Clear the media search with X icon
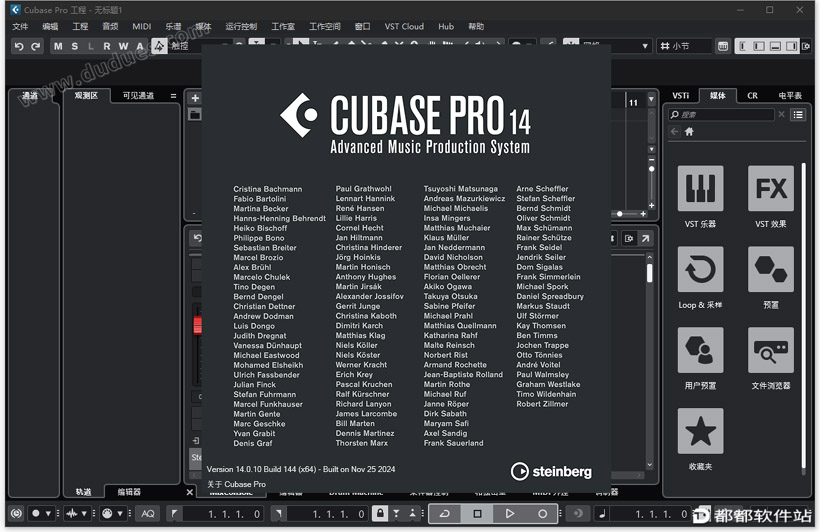Image resolution: width=820 pixels, height=532 pixels. point(781,115)
